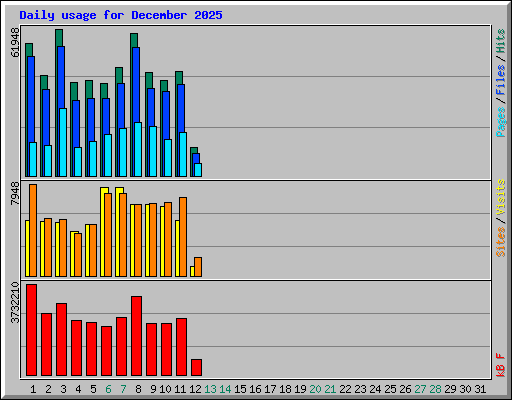Screen dimensions: 512x400
Task: Click day label 10 on the axis
Action: (x=165, y=389)
